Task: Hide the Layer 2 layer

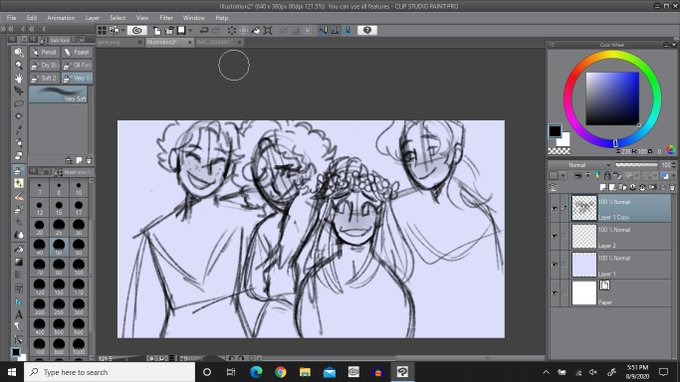Action: pos(554,236)
